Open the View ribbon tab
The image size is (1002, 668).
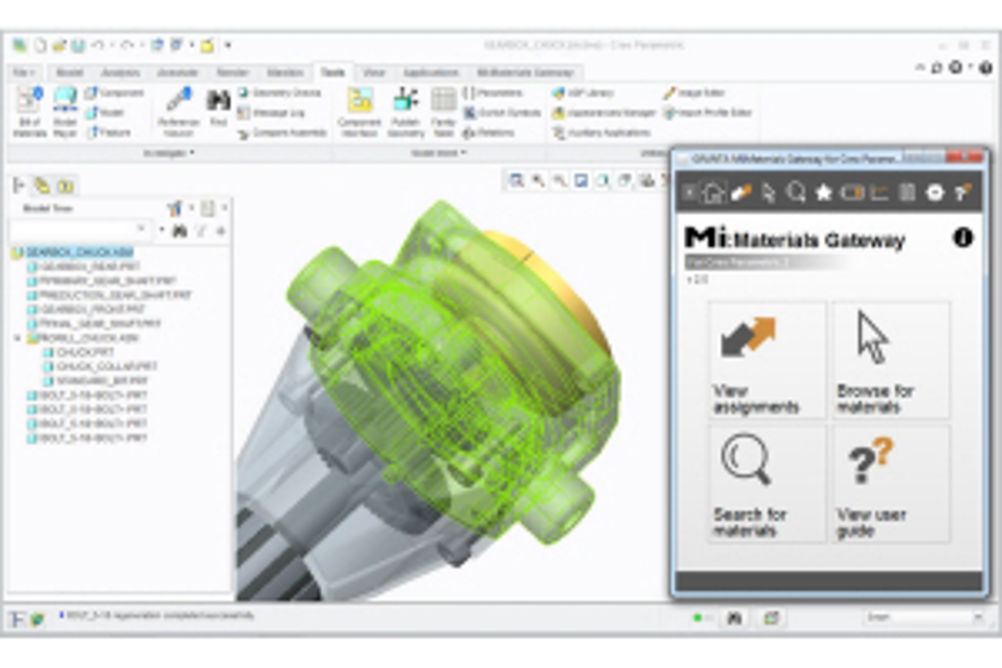(374, 72)
